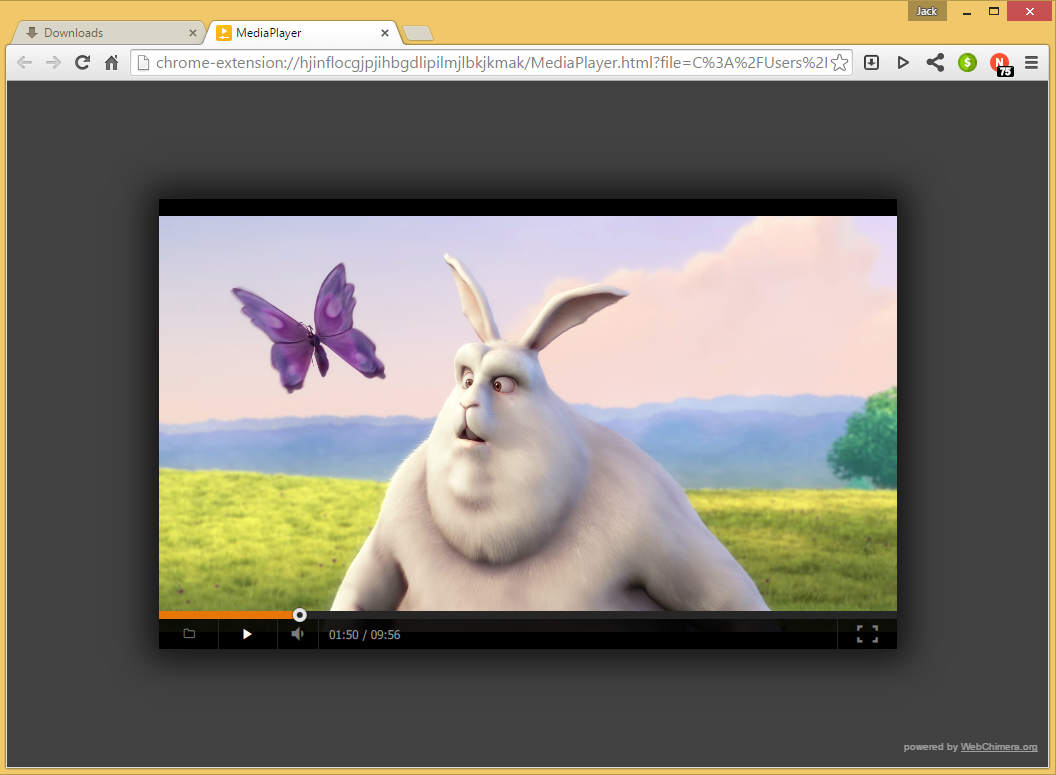Play the paused video

pos(247,634)
